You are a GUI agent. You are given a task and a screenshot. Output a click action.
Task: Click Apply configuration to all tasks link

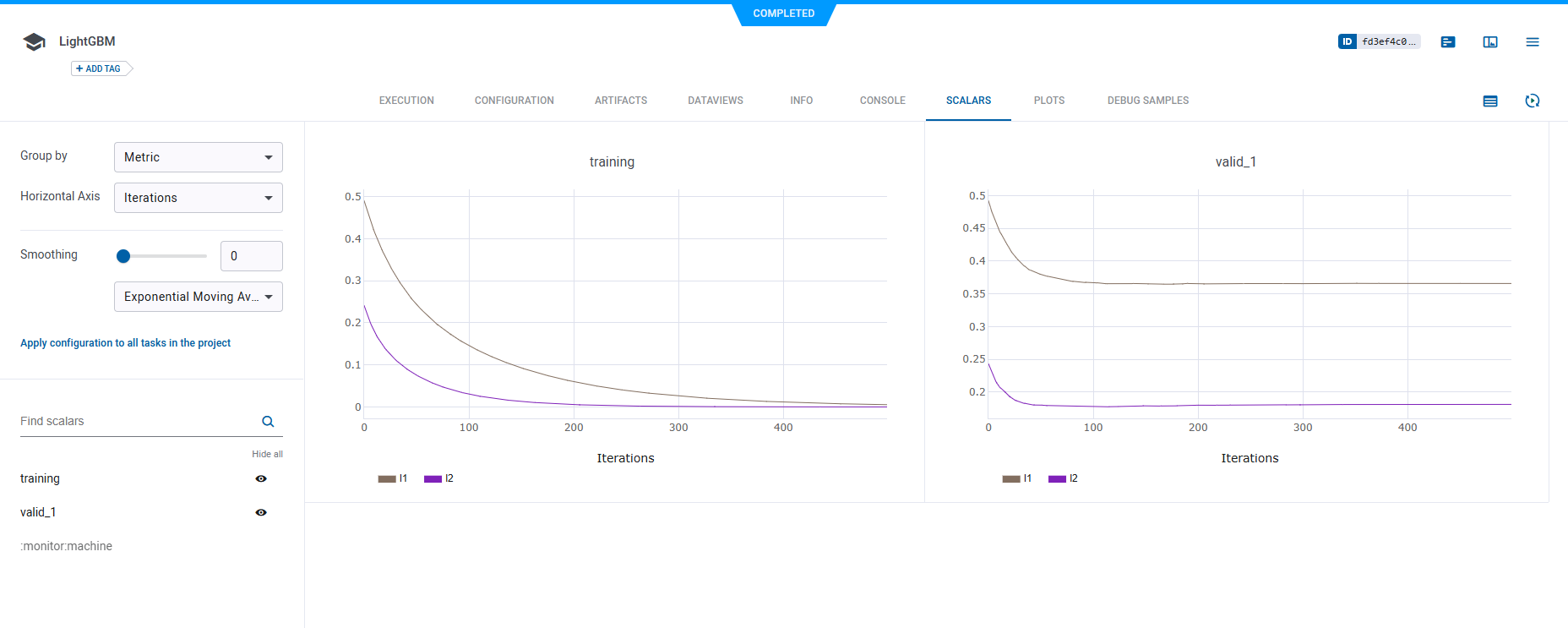pos(125,343)
